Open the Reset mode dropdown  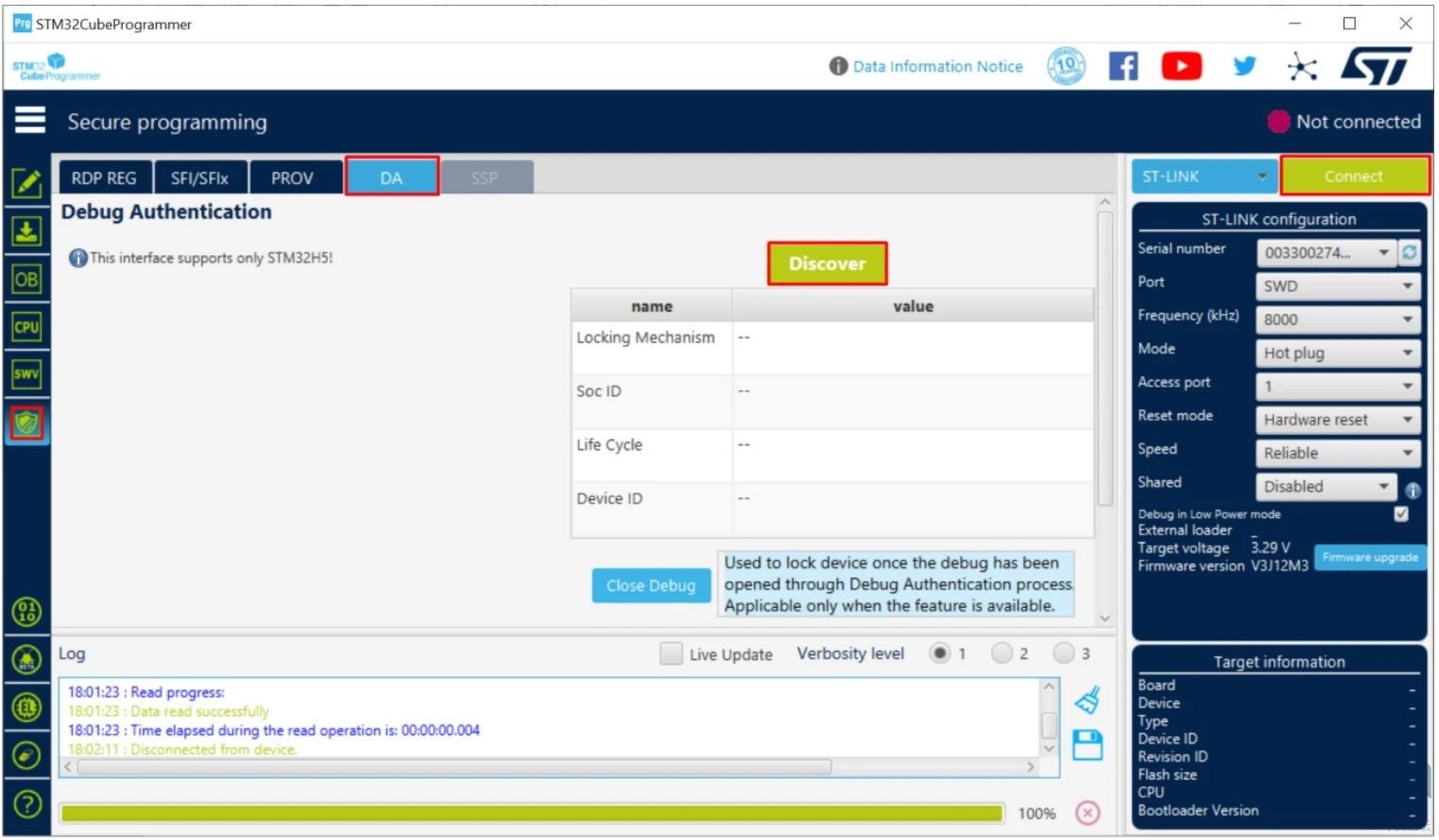point(1338,420)
